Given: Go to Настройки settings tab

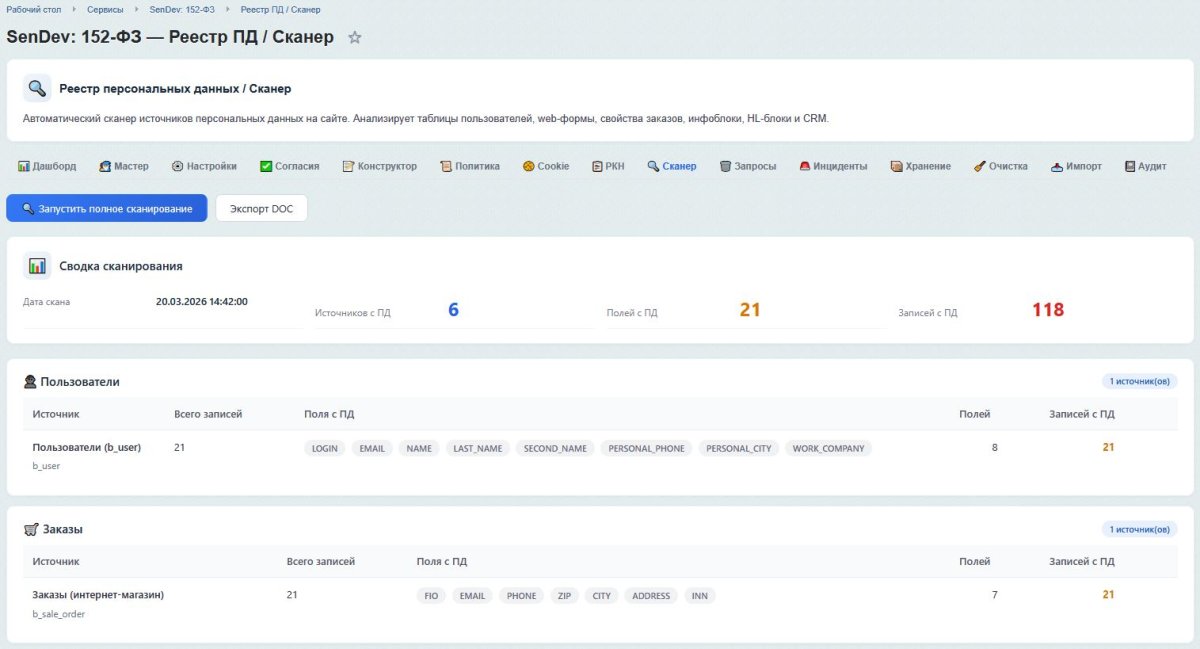Looking at the screenshot, I should click(x=204, y=166).
